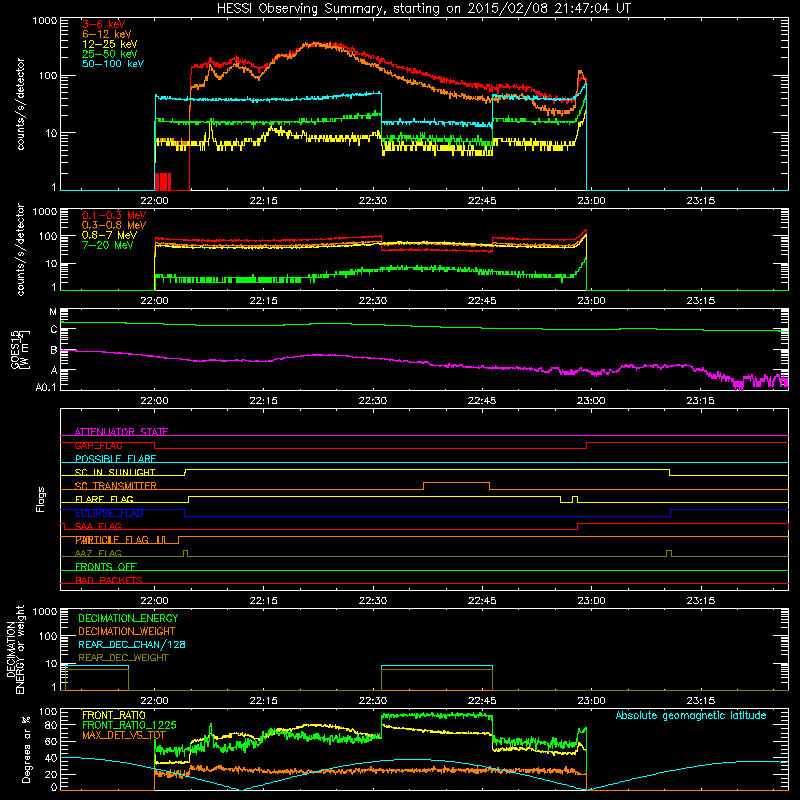This screenshot has height=800, width=800.
Task: Click counts/s/detector axis title of MeV panel
Action: coord(20,250)
